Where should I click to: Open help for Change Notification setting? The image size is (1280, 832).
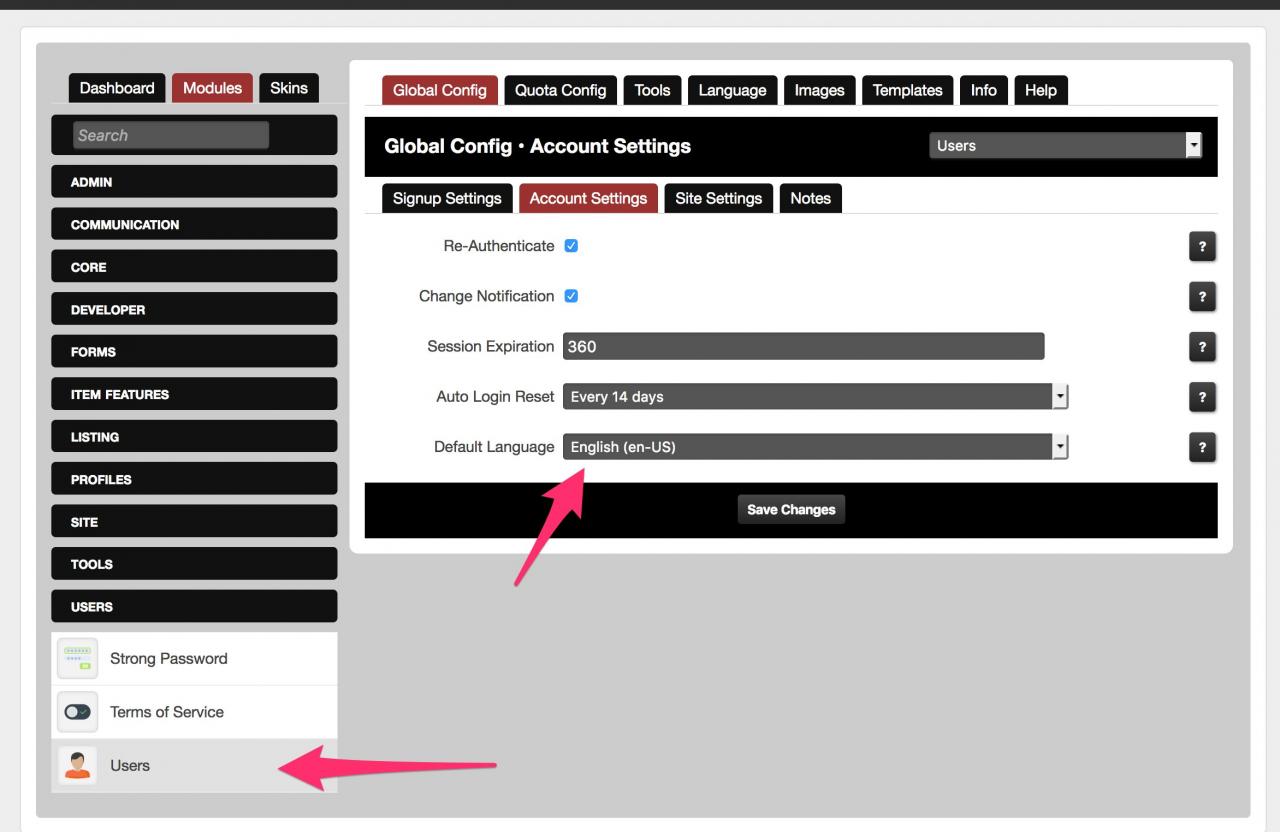1202,297
